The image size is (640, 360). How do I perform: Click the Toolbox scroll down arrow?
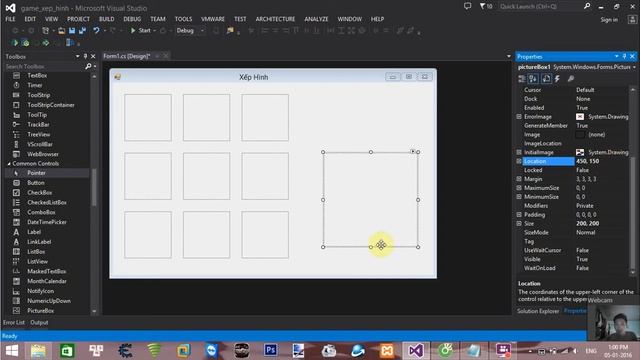[94, 311]
